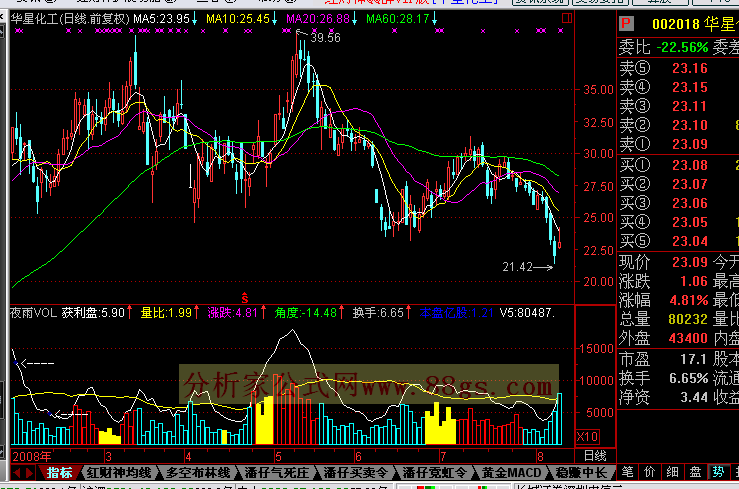This screenshot has width=739, height=489.
Task: Click the 本盘亿股:1.21 indicator value
Action: coord(456,313)
